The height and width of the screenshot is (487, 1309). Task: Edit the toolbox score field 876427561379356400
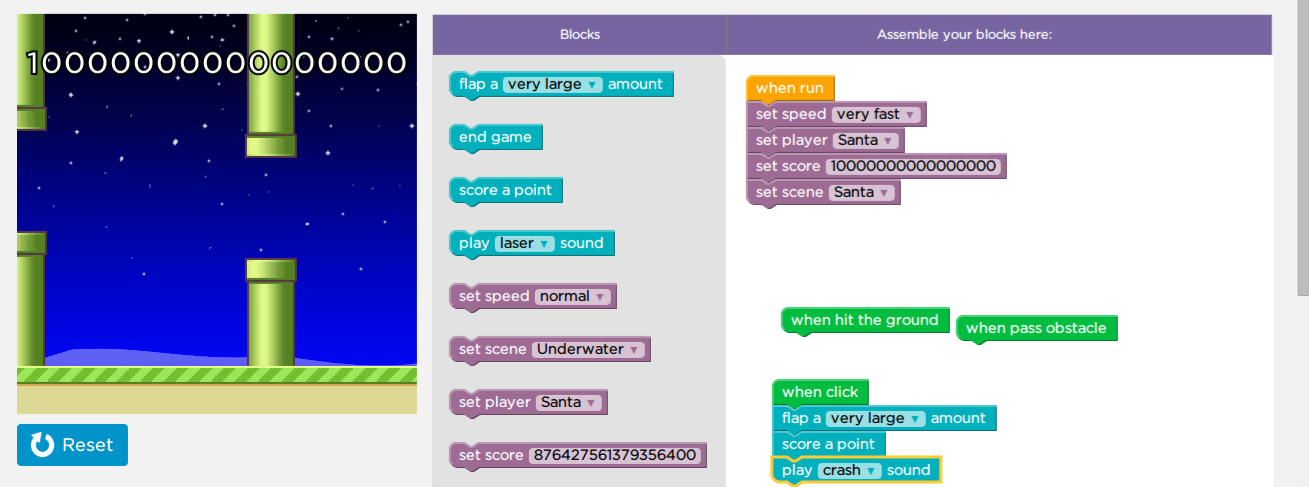pyautogui.click(x=614, y=456)
